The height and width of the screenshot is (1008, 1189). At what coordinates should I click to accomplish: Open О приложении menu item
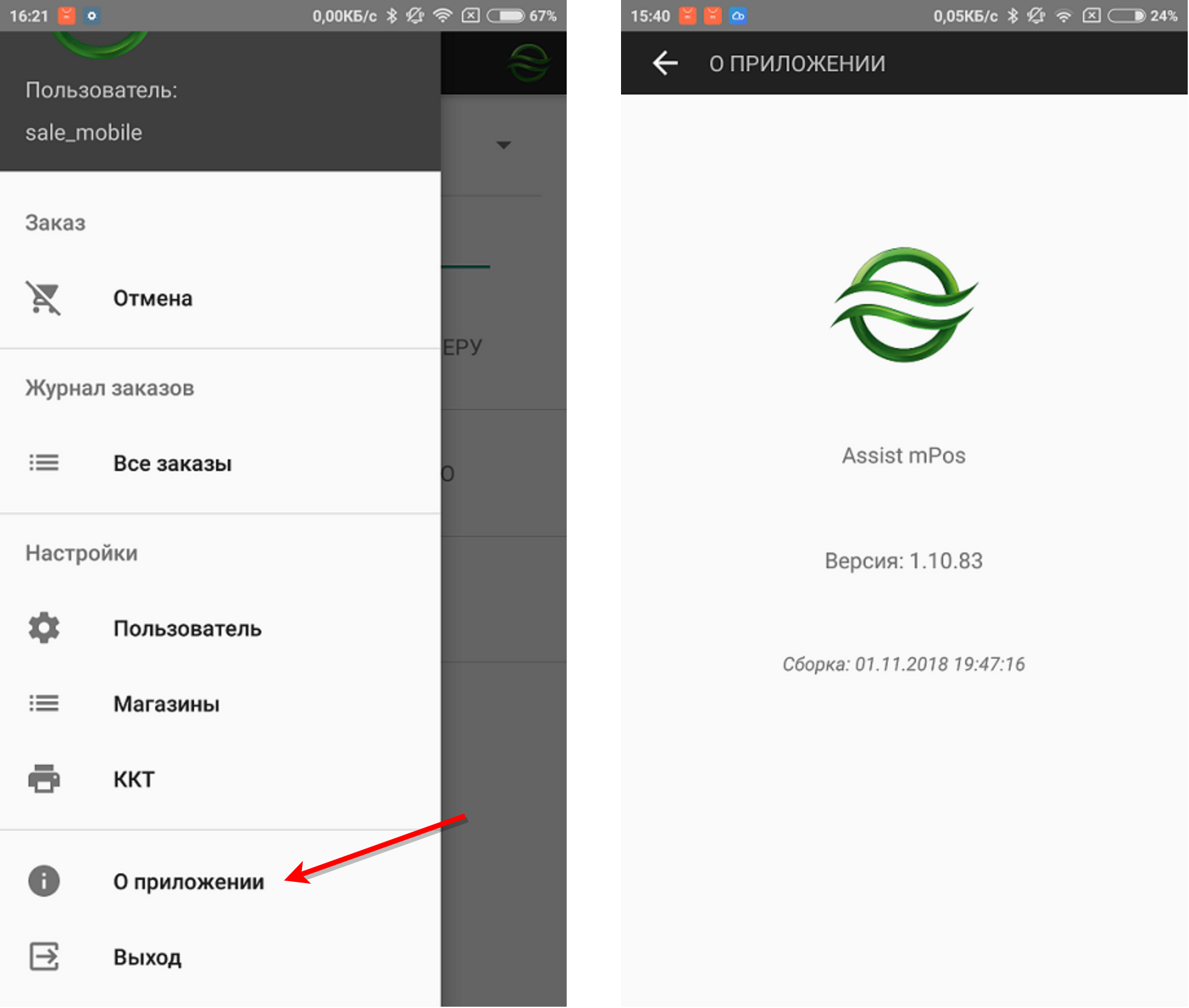click(188, 881)
